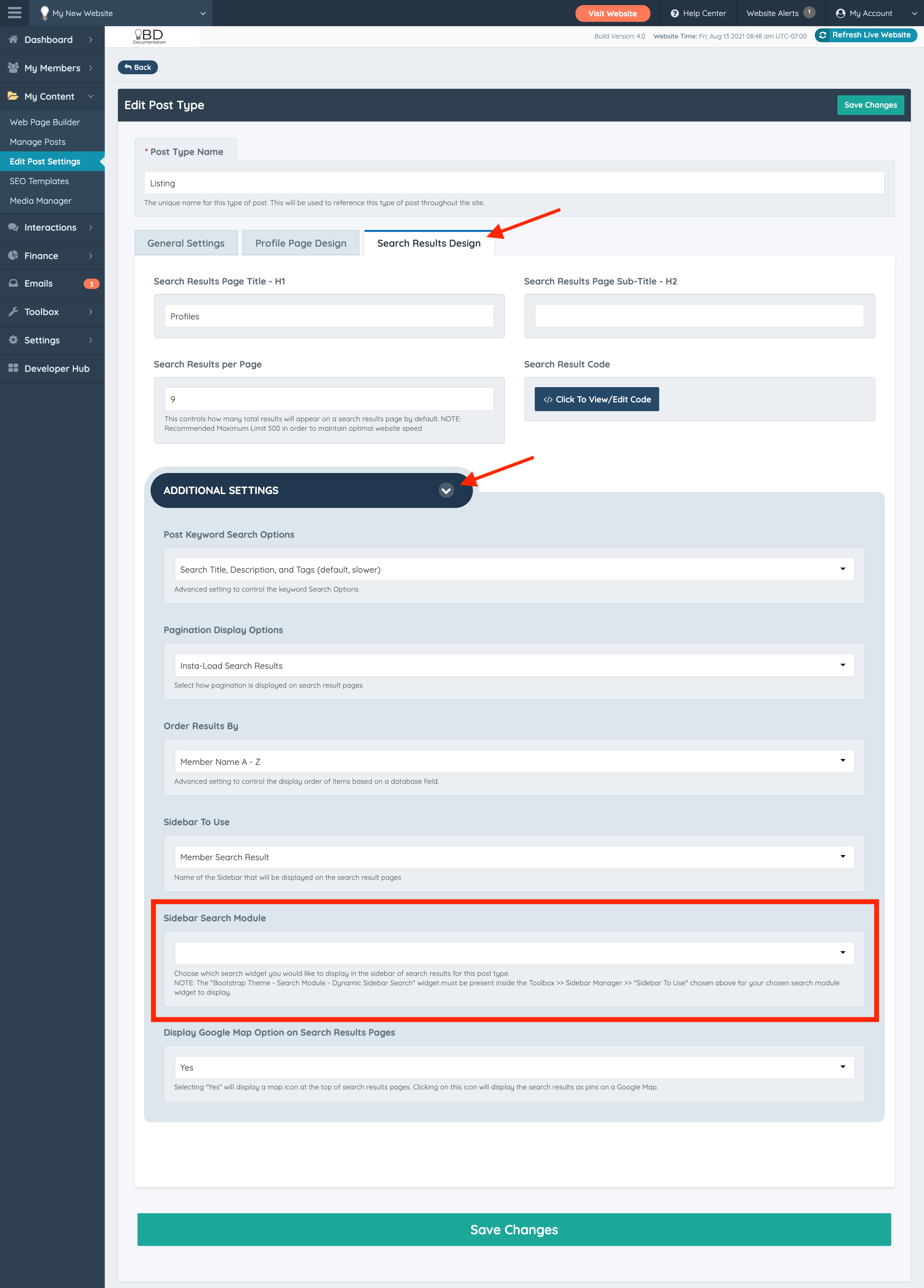The width and height of the screenshot is (924, 1288).
Task: Click the Settings gear icon
Action: pos(13,339)
